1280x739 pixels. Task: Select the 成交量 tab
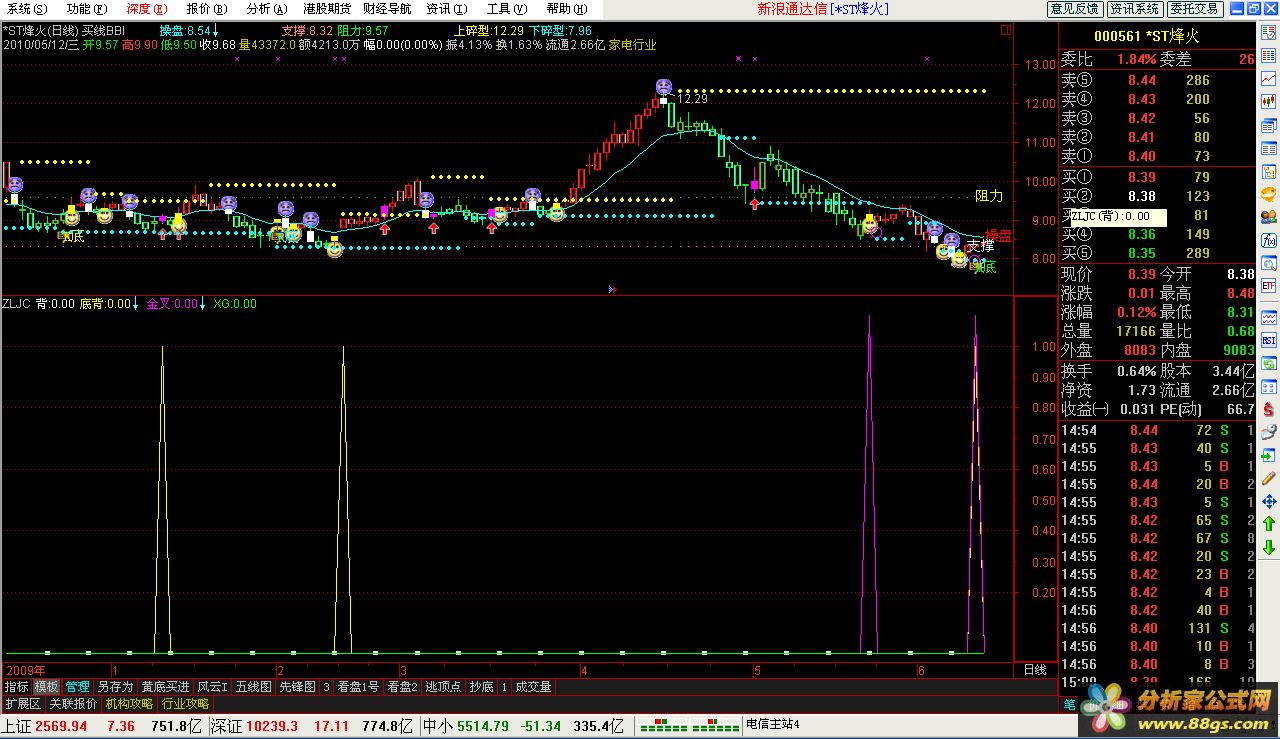tap(533, 687)
